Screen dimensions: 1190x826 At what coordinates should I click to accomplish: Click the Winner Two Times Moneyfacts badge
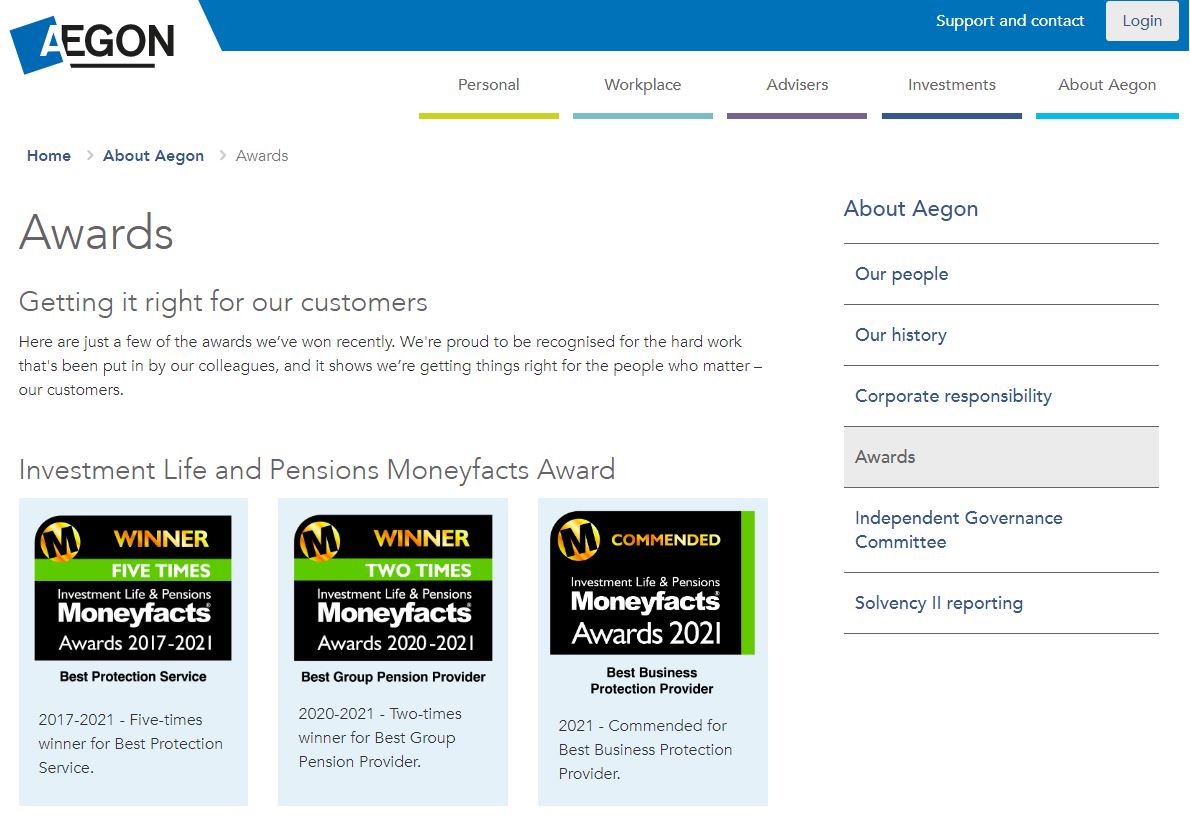[x=393, y=600]
